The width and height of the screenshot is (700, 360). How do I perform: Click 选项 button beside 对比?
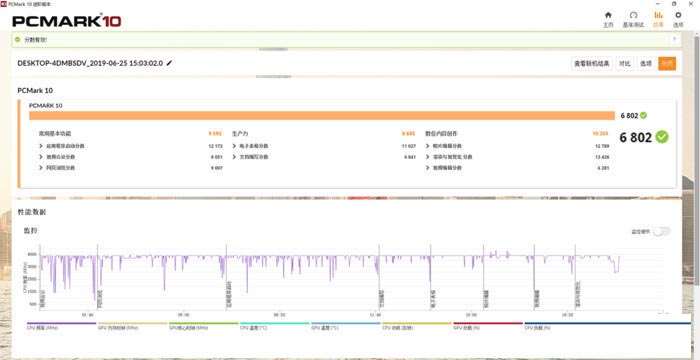click(646, 63)
